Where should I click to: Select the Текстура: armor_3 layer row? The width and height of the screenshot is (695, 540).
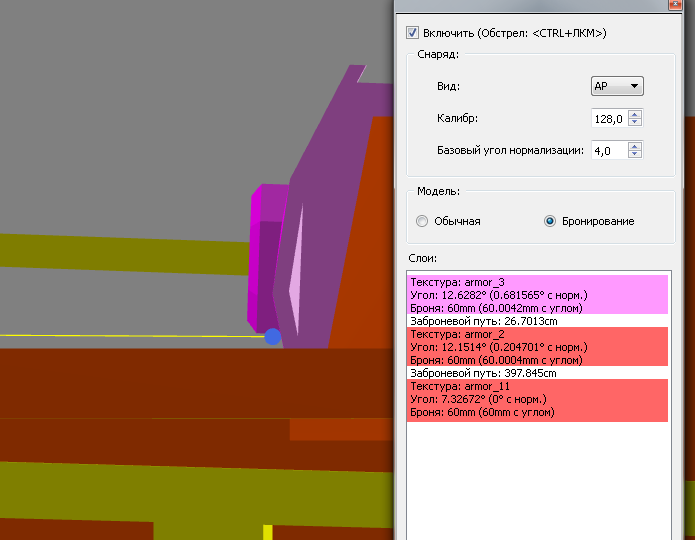click(537, 282)
